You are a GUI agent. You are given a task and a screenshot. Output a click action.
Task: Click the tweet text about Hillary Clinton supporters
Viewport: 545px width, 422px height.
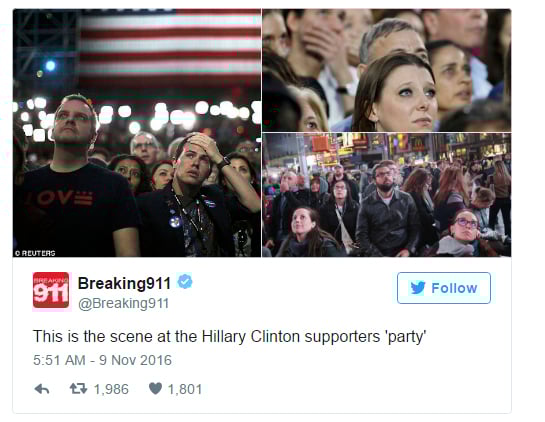click(x=229, y=336)
